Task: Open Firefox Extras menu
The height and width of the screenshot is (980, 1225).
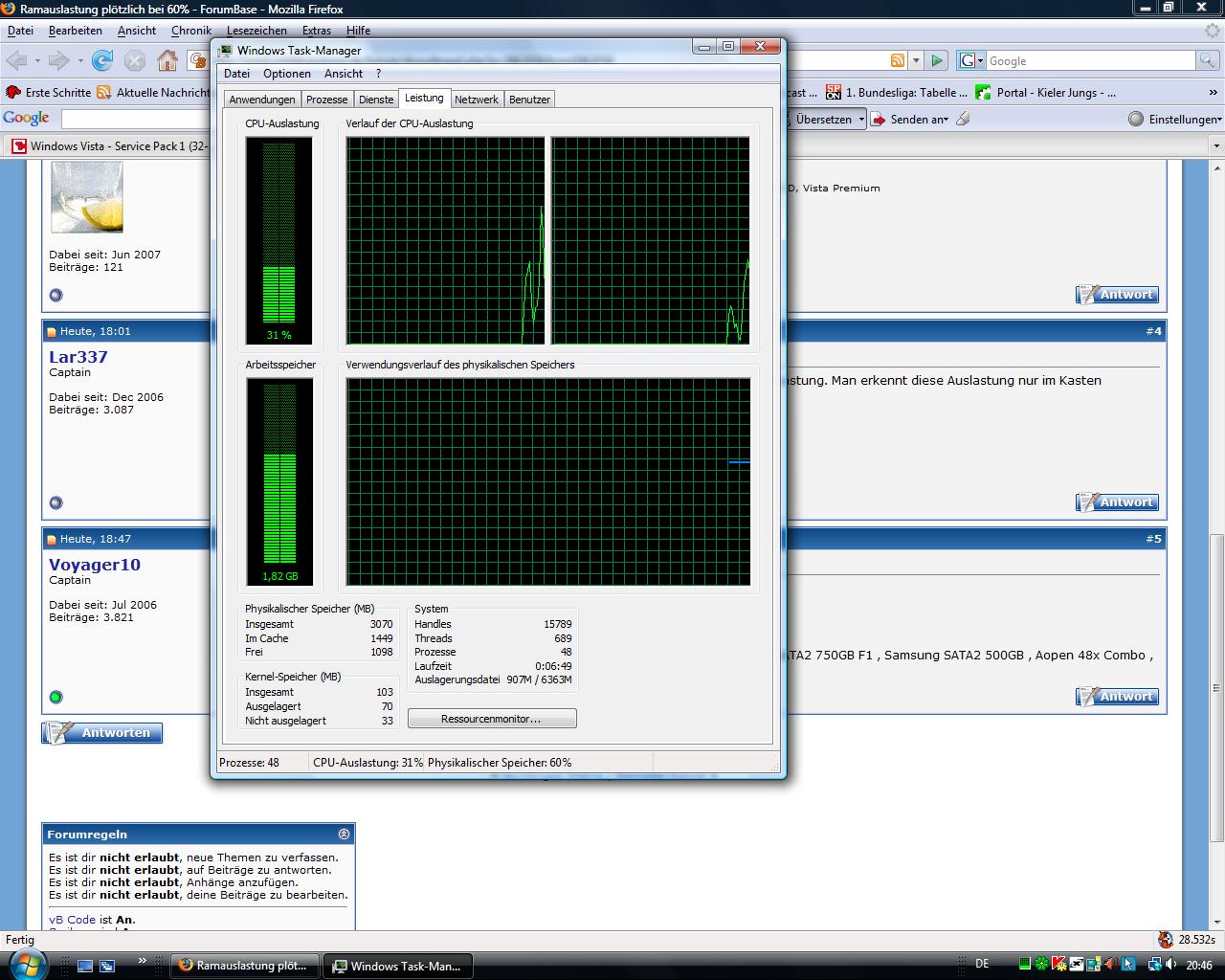Action: point(317,31)
